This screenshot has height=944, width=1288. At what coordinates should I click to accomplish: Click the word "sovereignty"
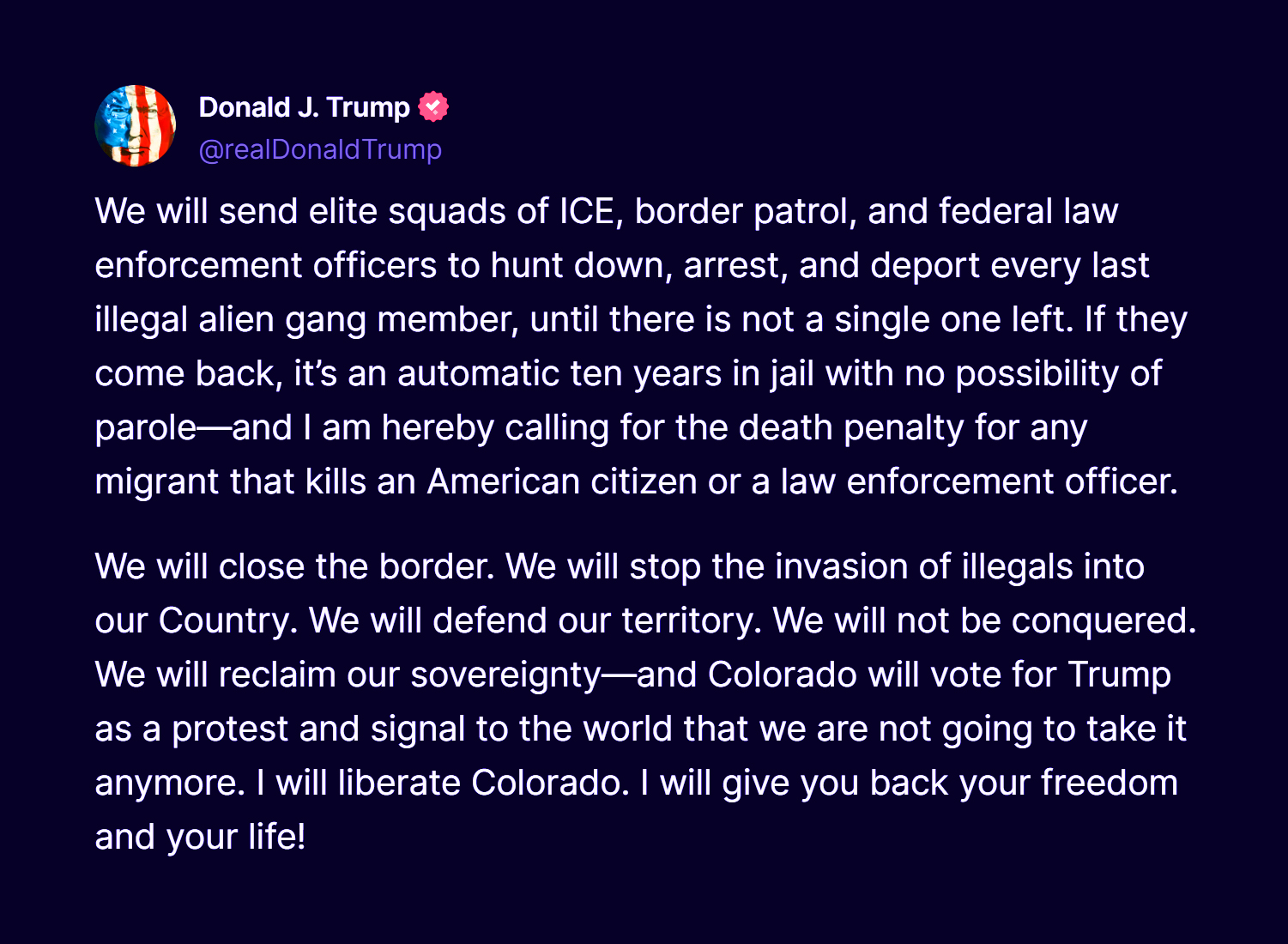(x=505, y=675)
